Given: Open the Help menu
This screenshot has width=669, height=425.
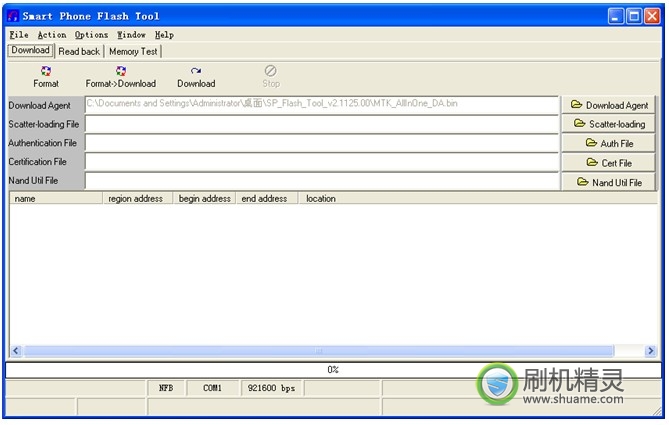Looking at the screenshot, I should pos(164,35).
